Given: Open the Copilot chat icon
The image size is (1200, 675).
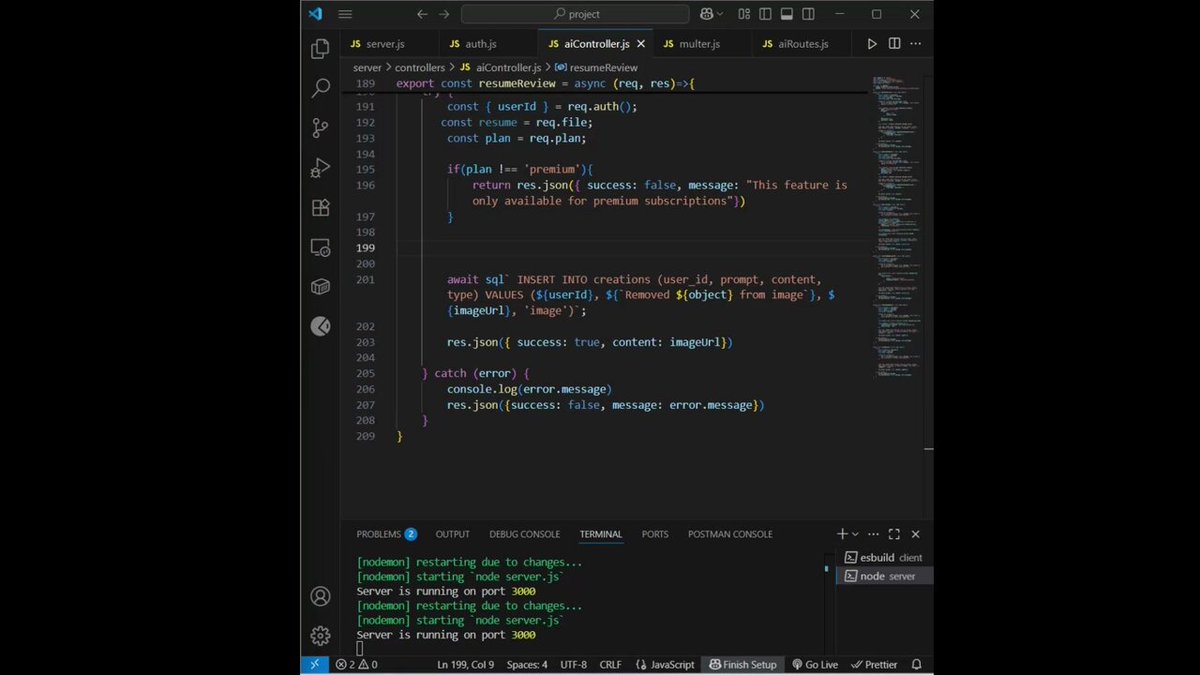Looking at the screenshot, I should click(707, 14).
